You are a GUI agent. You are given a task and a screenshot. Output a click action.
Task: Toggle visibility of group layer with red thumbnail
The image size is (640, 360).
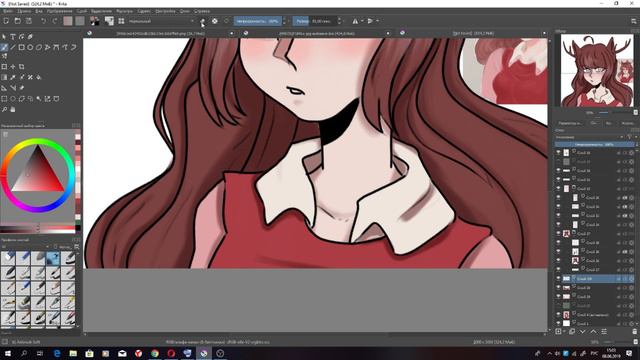pyautogui.click(x=558, y=233)
